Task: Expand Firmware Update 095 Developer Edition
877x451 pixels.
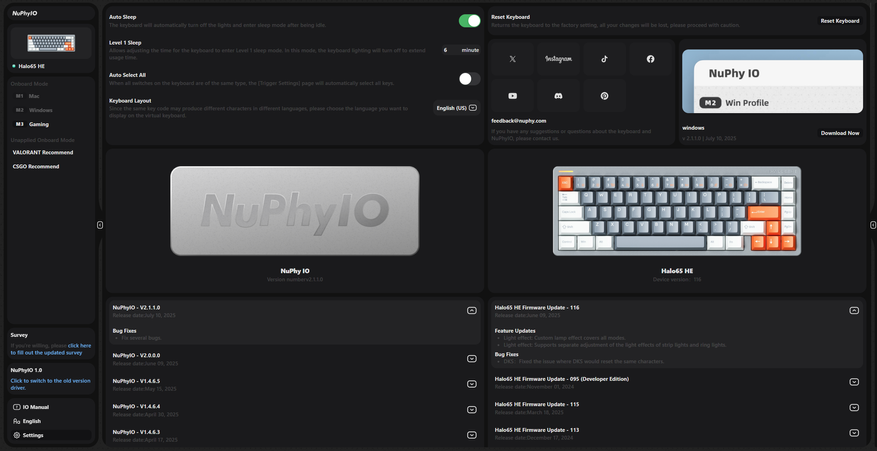Action: (x=854, y=382)
